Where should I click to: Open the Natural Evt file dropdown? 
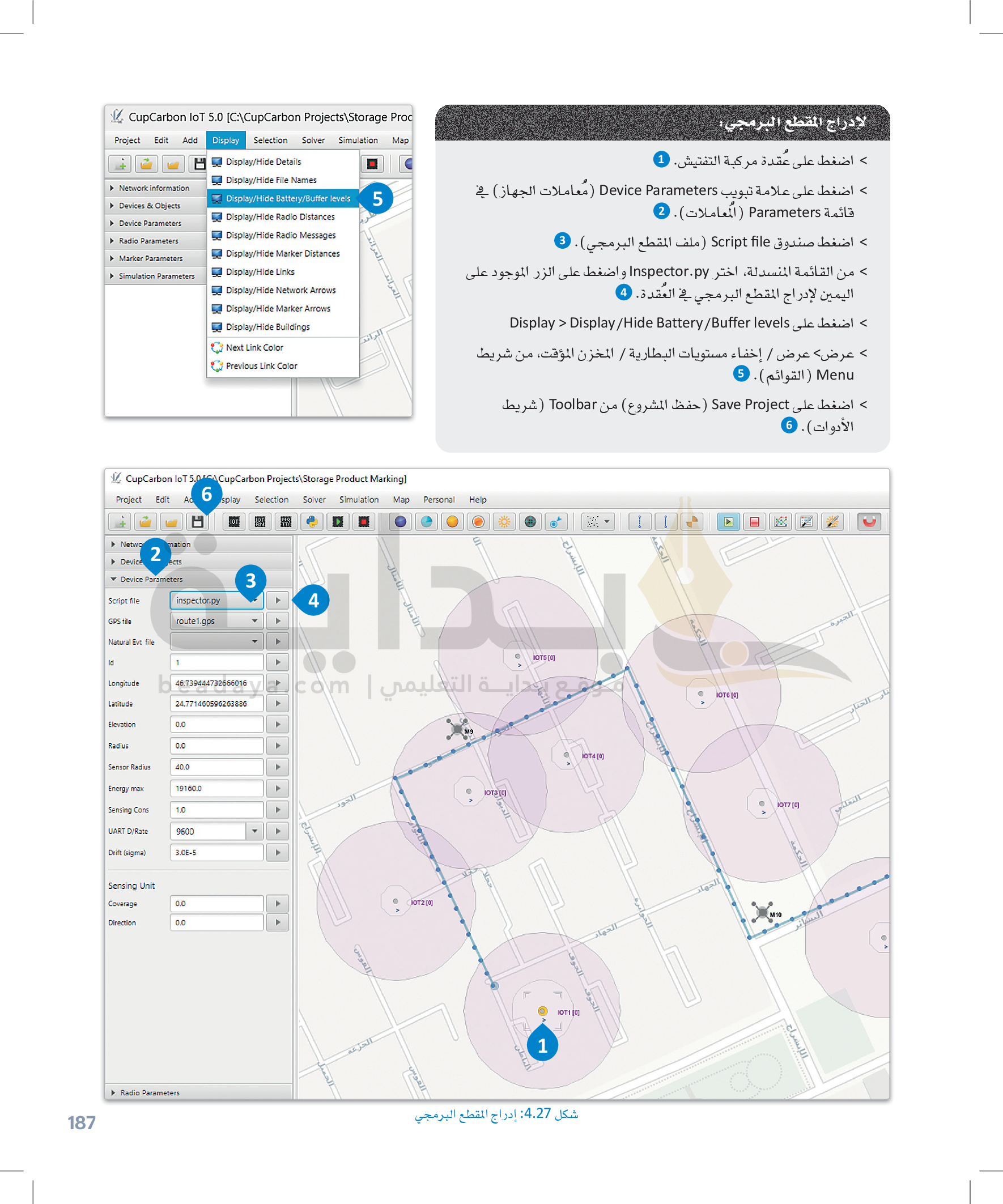coord(254,641)
